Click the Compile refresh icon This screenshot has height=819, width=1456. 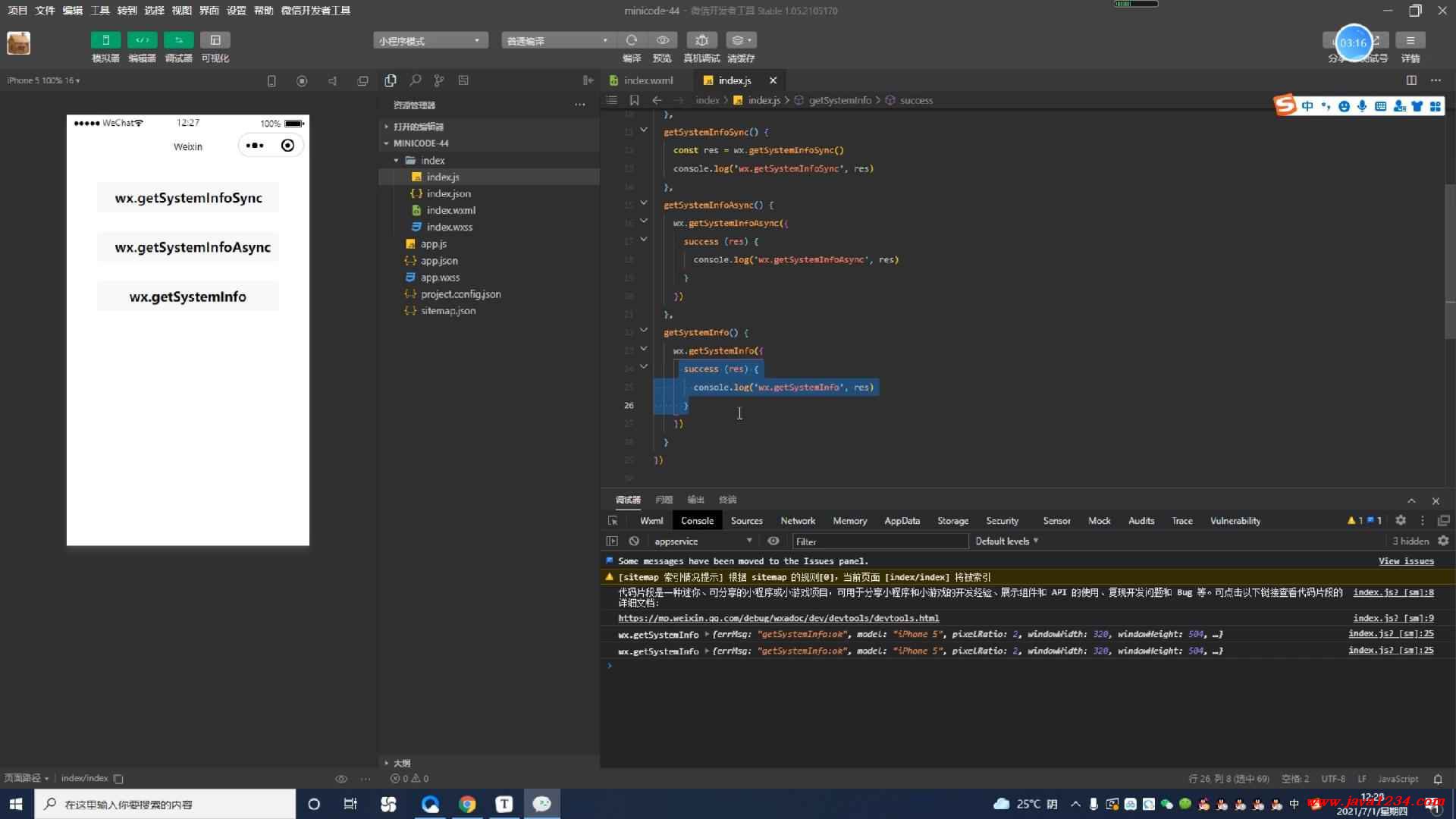pyautogui.click(x=632, y=40)
